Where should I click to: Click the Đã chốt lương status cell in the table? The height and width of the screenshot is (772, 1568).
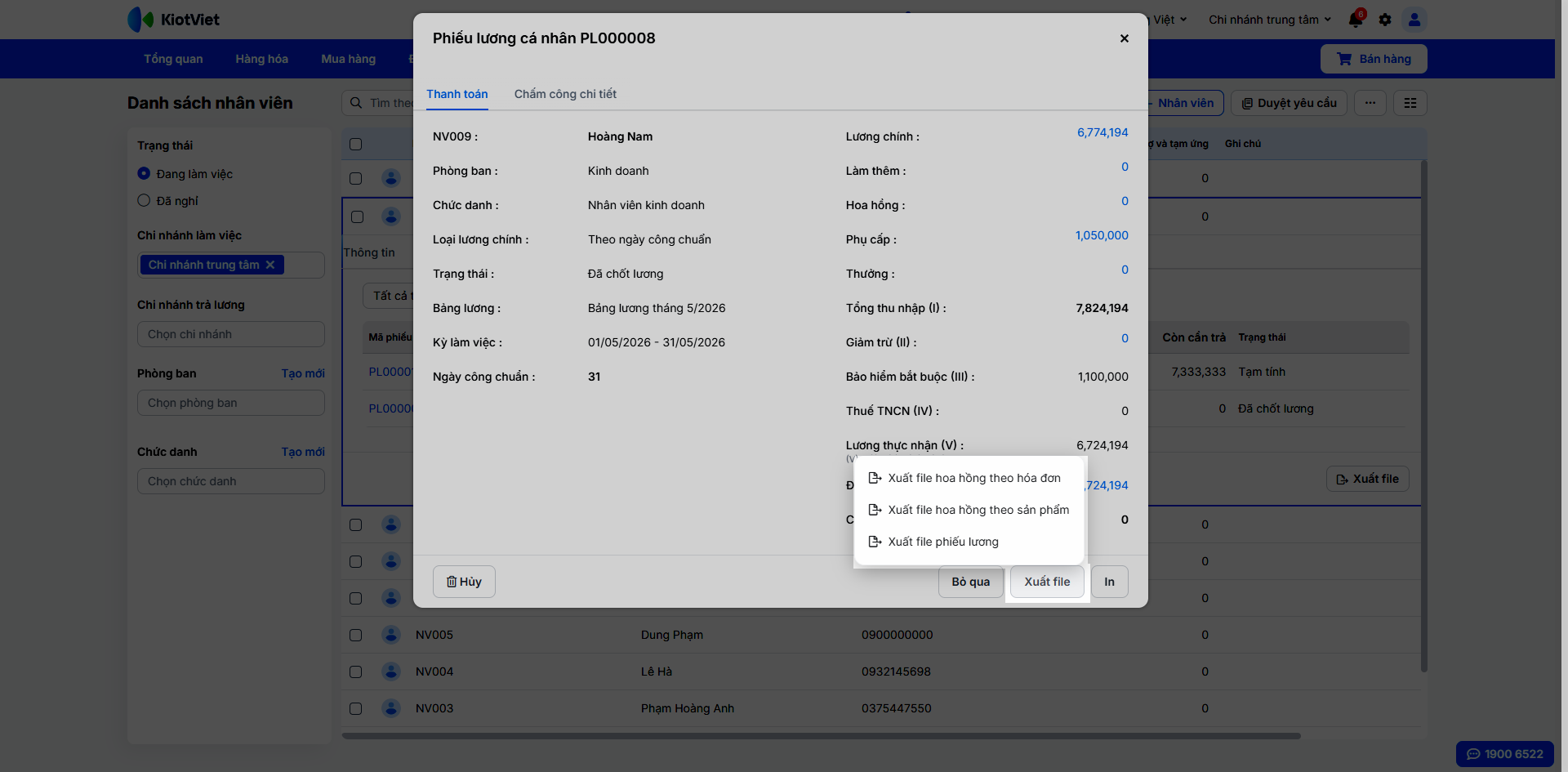click(x=1276, y=408)
